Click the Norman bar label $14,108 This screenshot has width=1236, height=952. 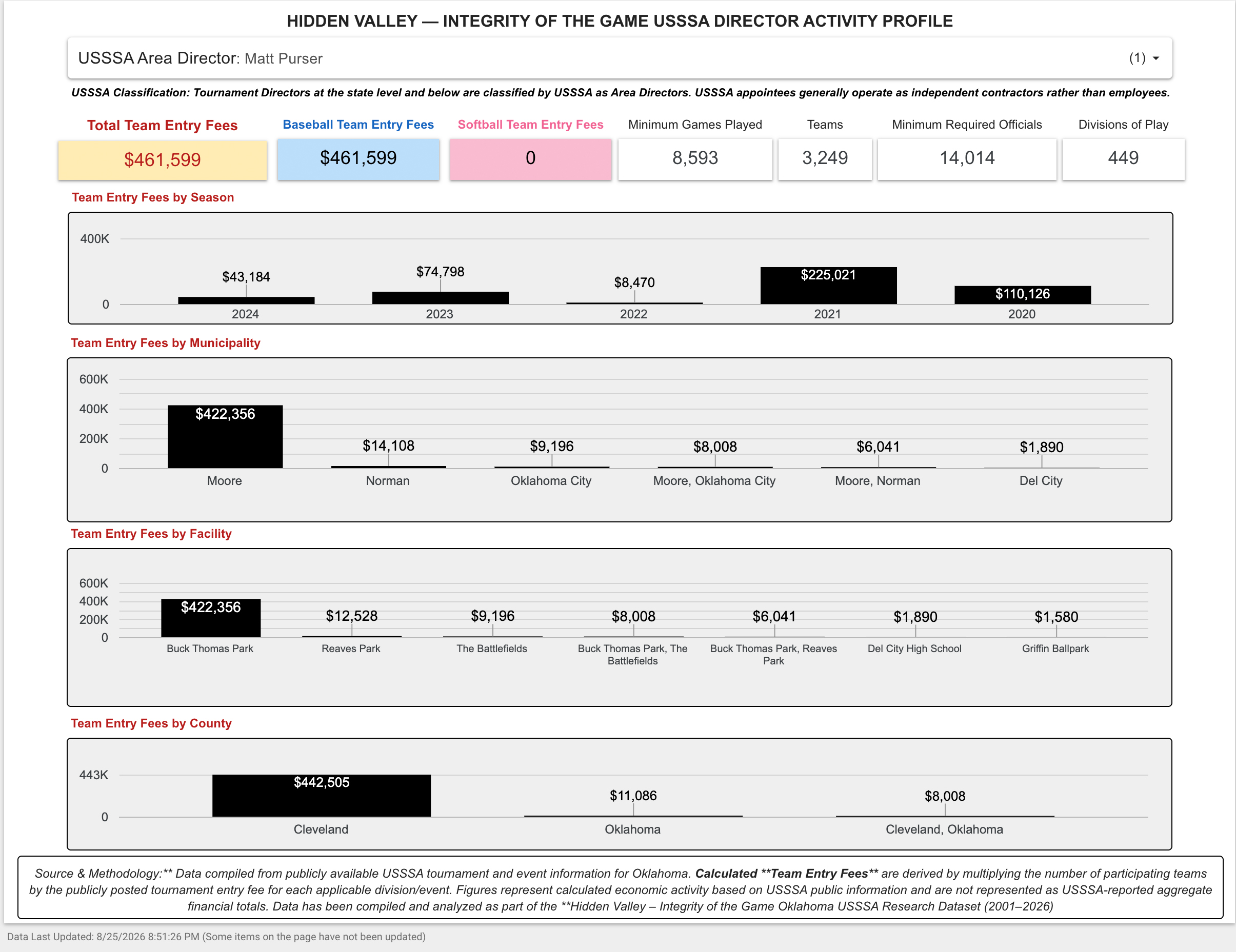coord(388,445)
